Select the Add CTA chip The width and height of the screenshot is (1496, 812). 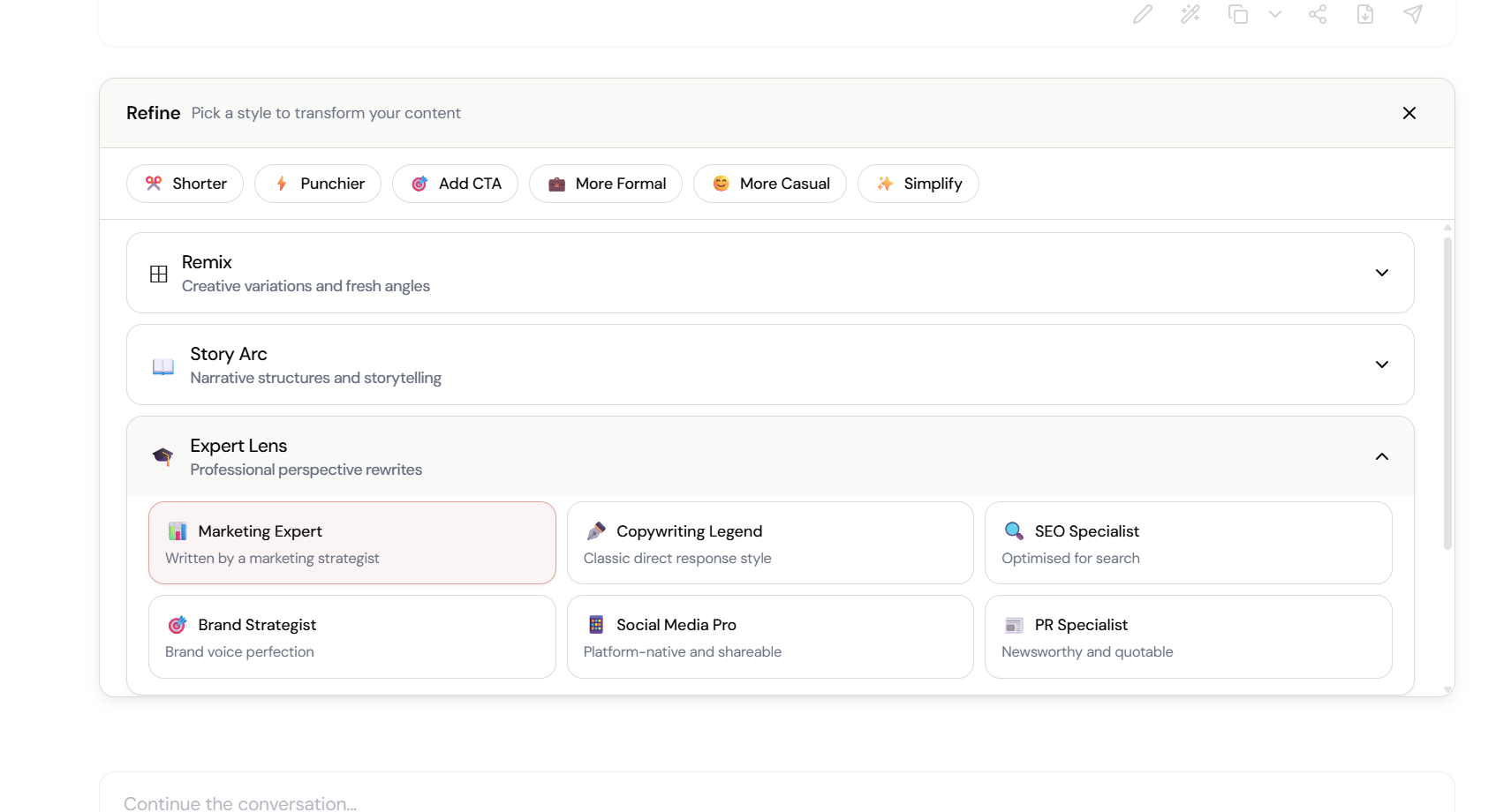(x=455, y=184)
